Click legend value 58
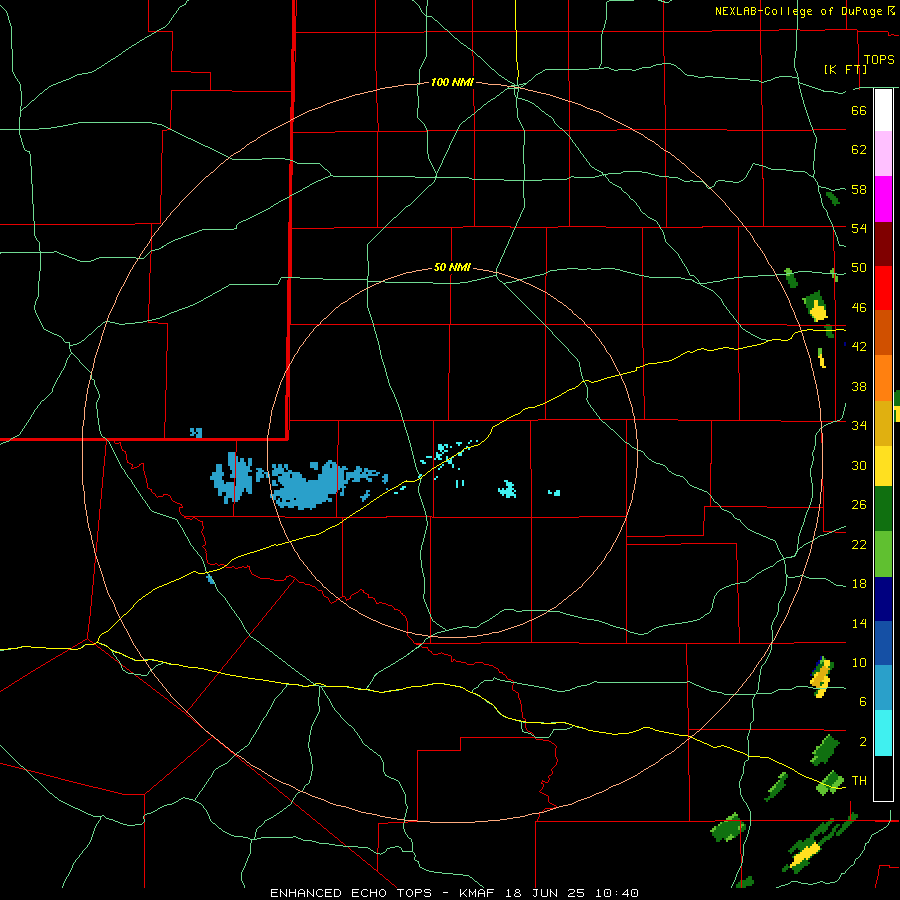The image size is (900, 900). click(859, 189)
